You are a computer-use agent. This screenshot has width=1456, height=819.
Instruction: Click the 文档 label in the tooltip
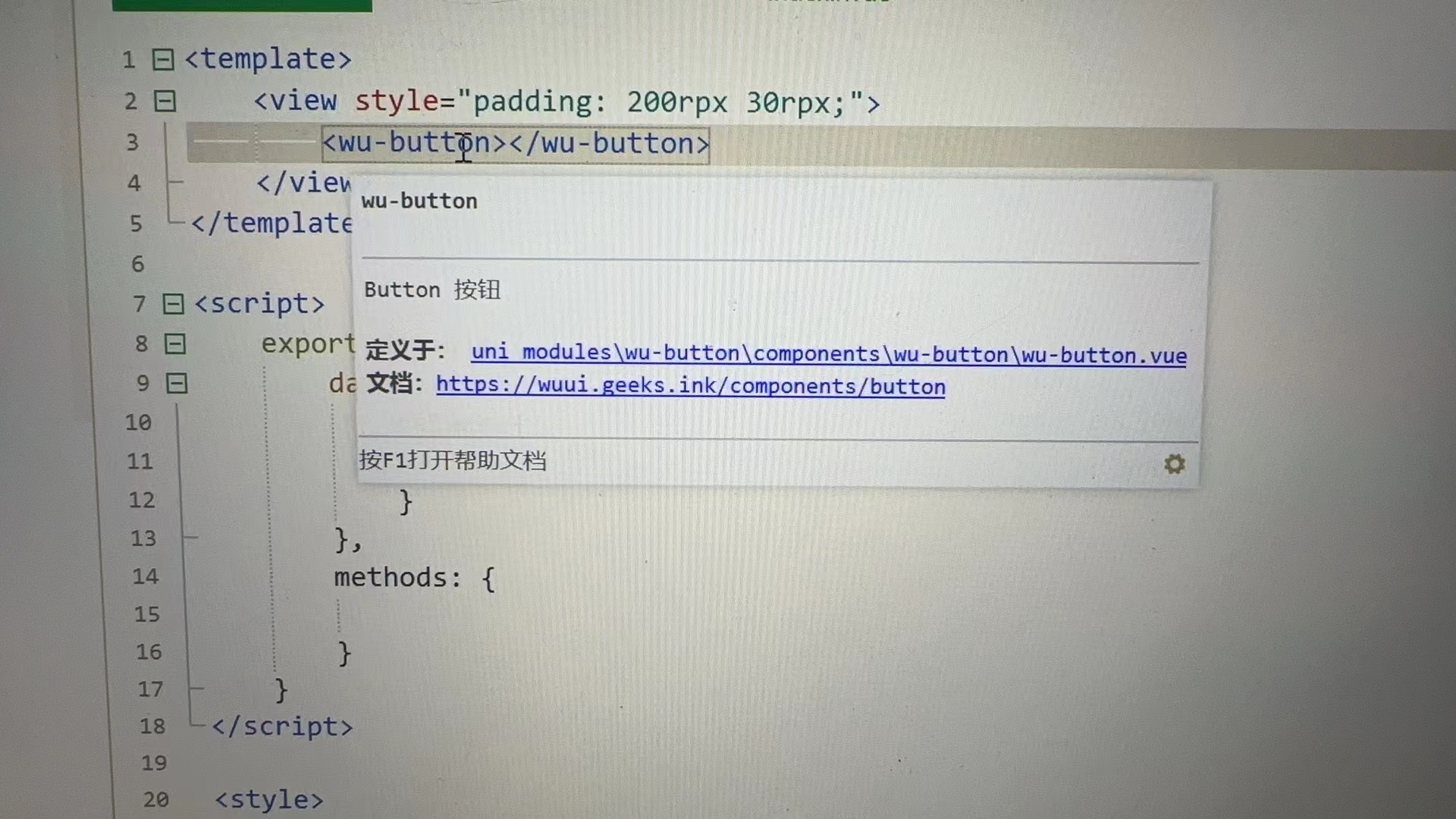coord(394,383)
